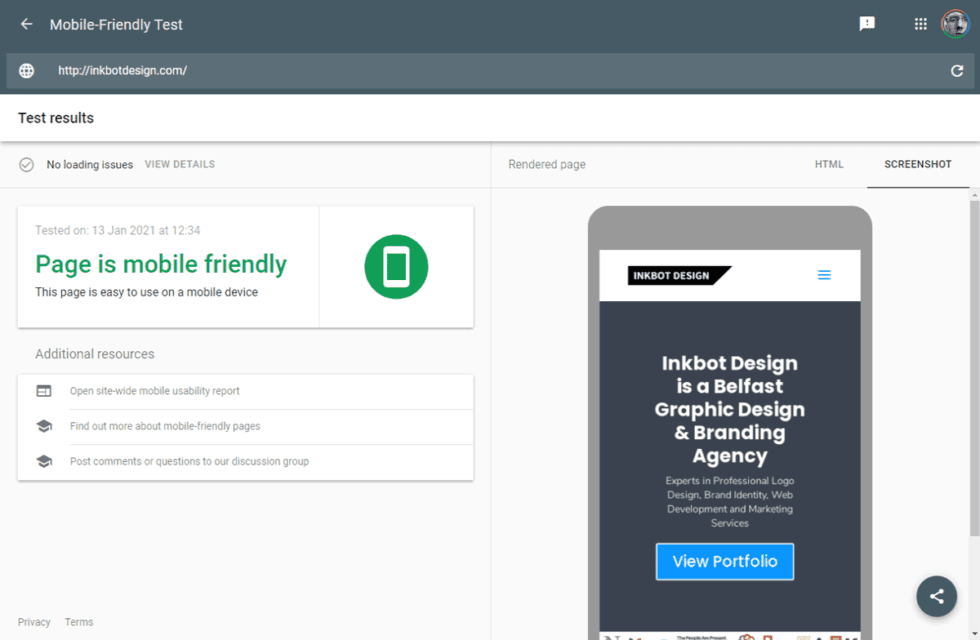Find out more about mobile-friendly pages
This screenshot has width=980, height=640.
point(165,426)
